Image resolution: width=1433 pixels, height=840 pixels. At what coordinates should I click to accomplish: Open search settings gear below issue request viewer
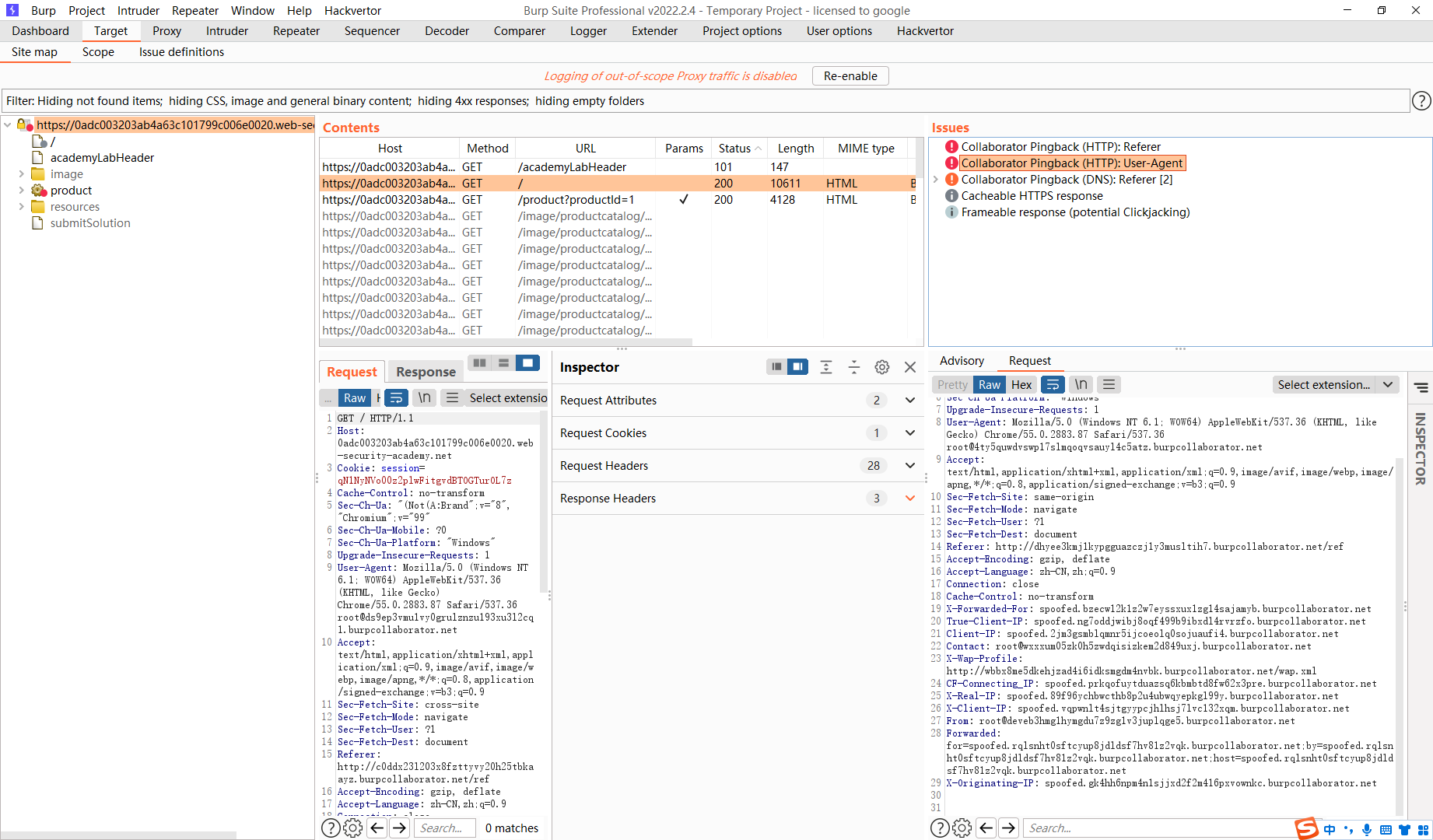click(962, 828)
